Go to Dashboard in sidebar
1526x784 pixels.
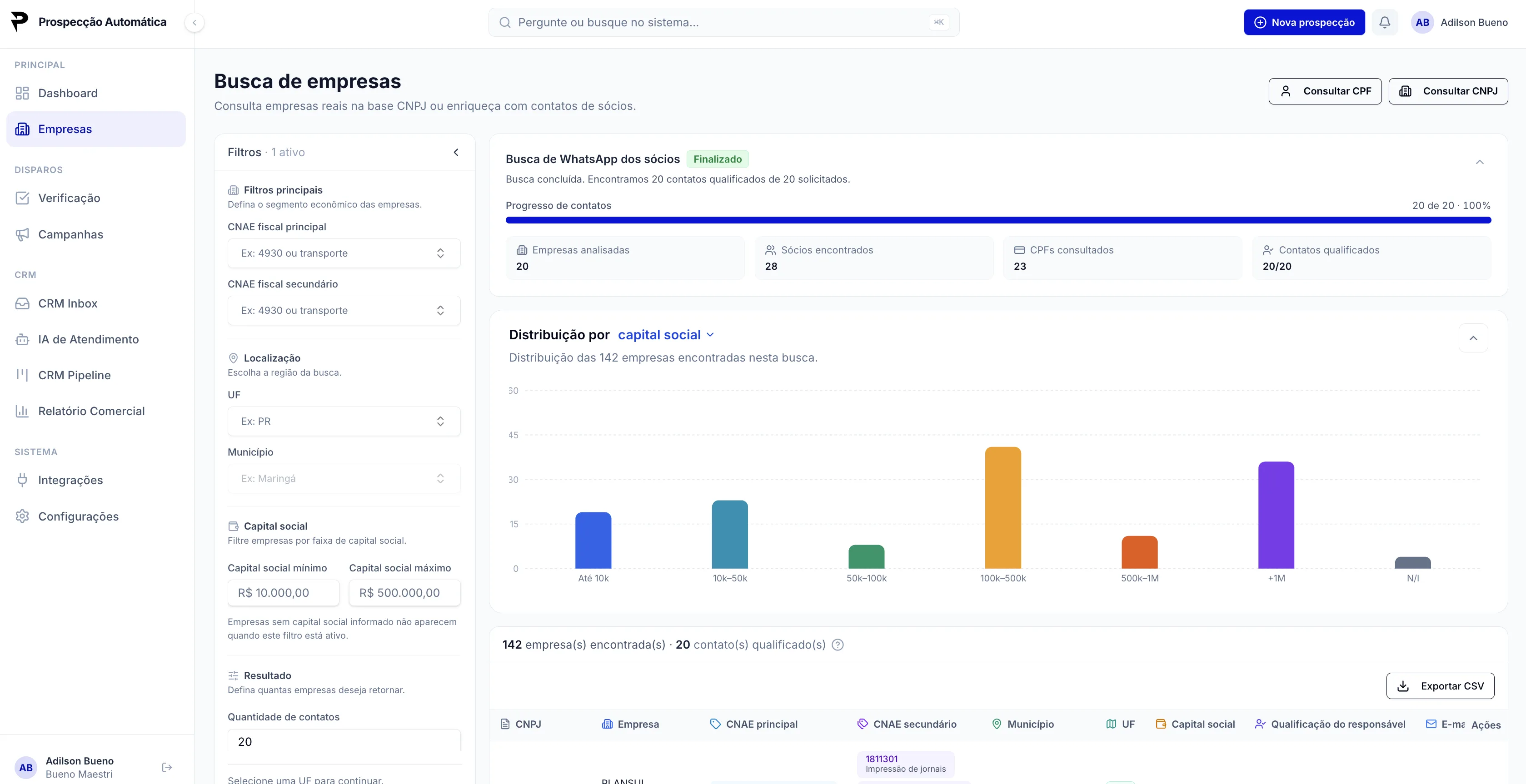point(96,93)
